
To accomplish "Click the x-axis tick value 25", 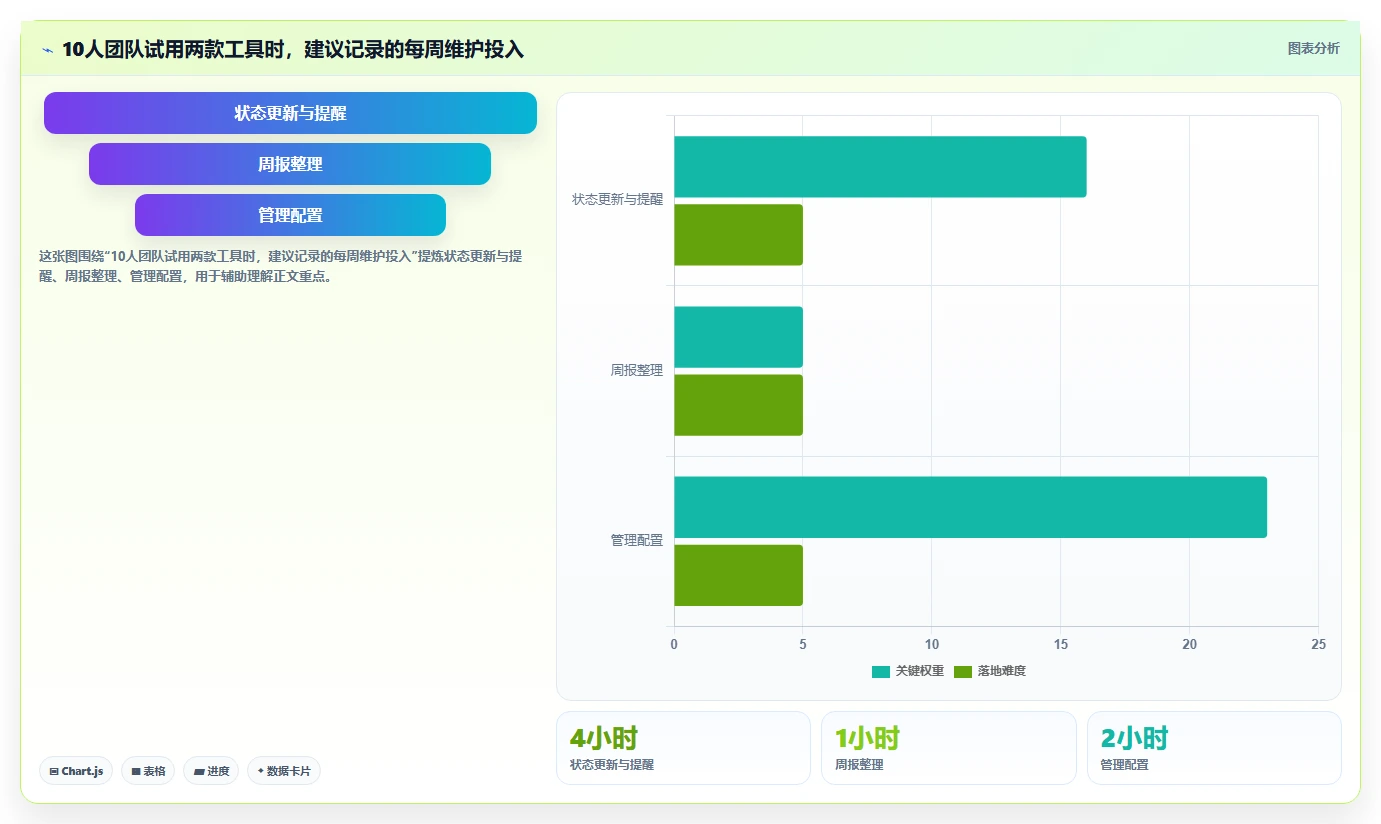I will (1318, 645).
